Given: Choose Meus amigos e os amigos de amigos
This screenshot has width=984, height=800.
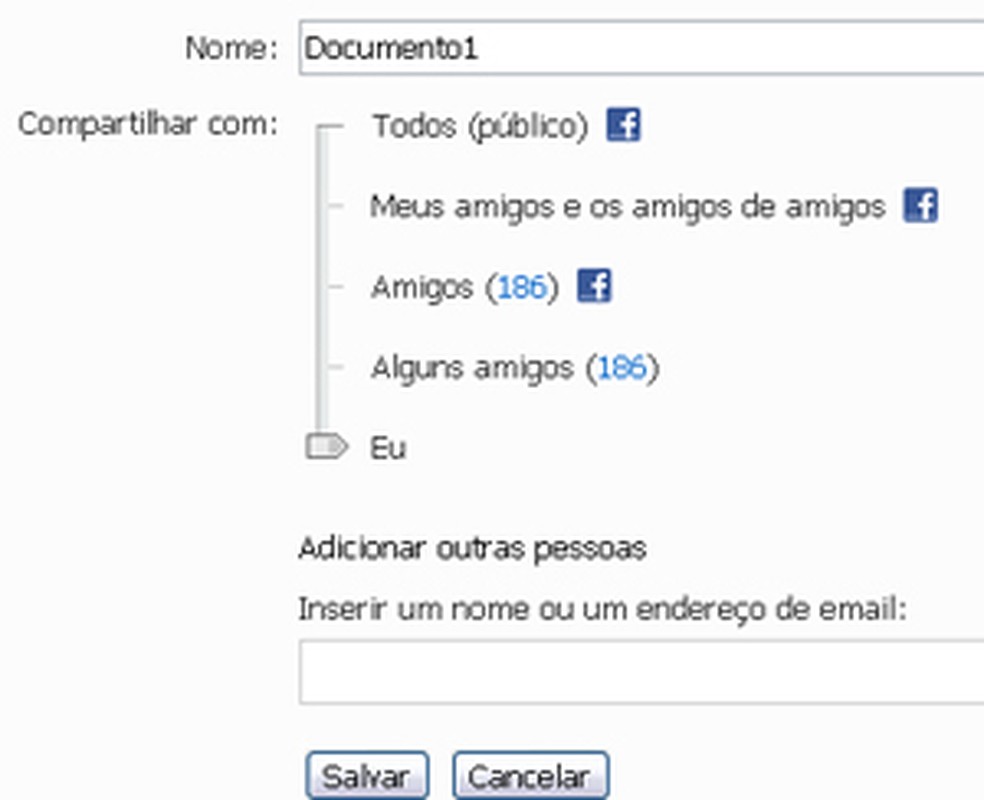Looking at the screenshot, I should (x=627, y=207).
